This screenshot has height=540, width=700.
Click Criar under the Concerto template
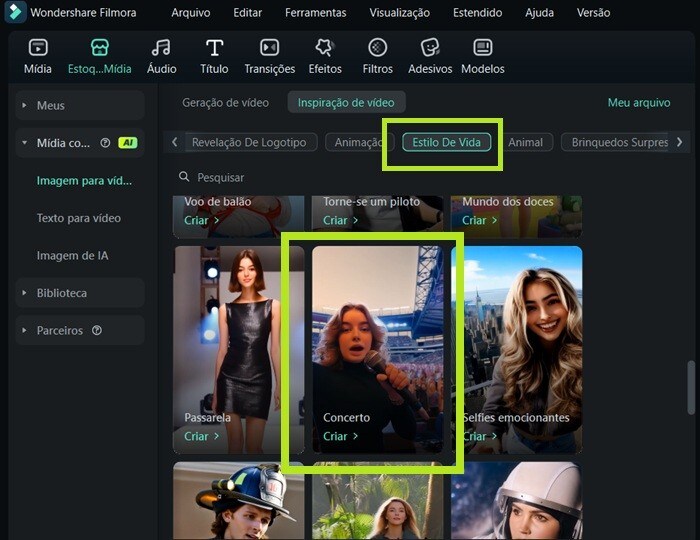340,436
